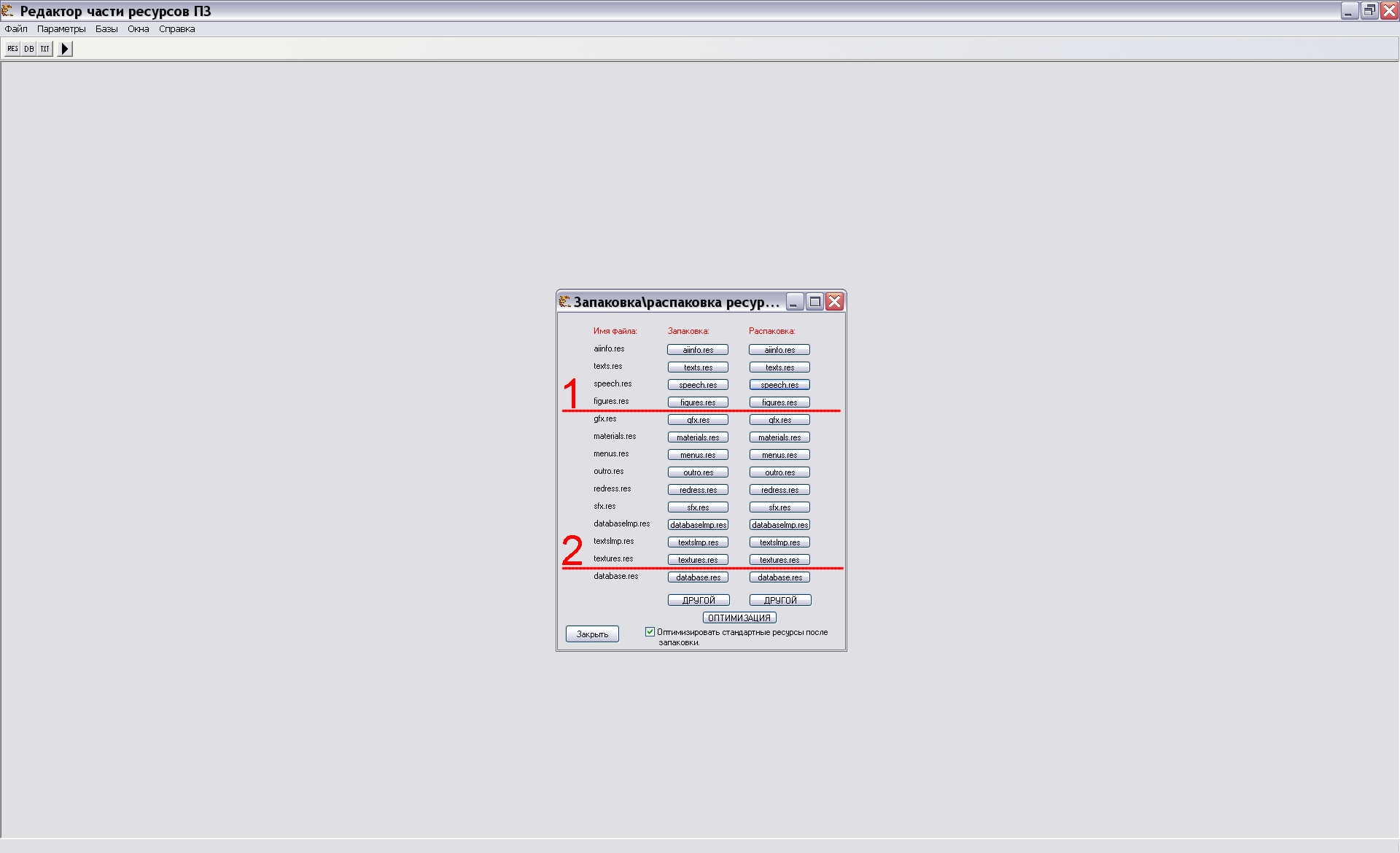Click the Закрыть button

[x=592, y=634]
